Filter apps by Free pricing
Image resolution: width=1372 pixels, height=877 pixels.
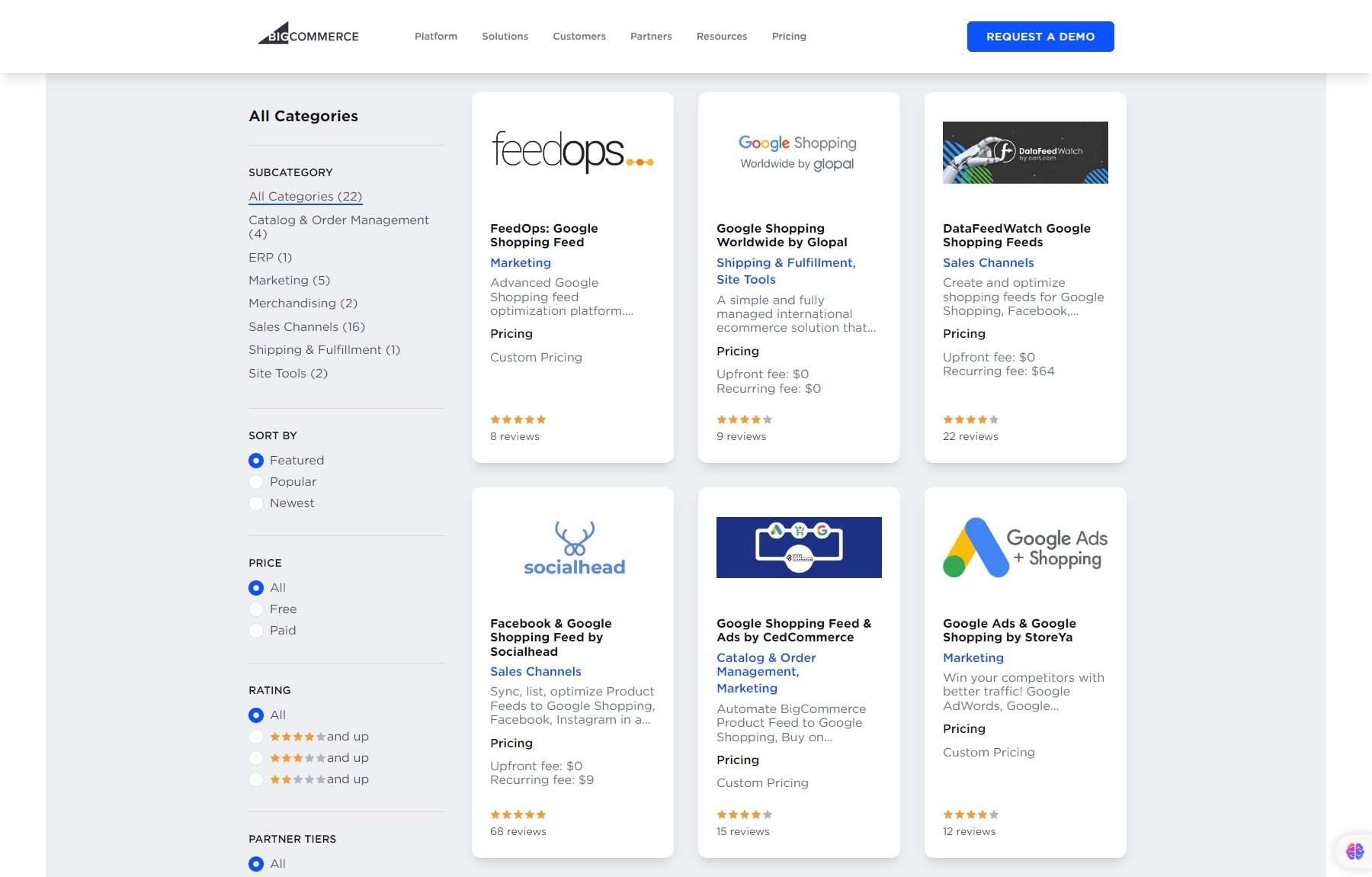[256, 609]
